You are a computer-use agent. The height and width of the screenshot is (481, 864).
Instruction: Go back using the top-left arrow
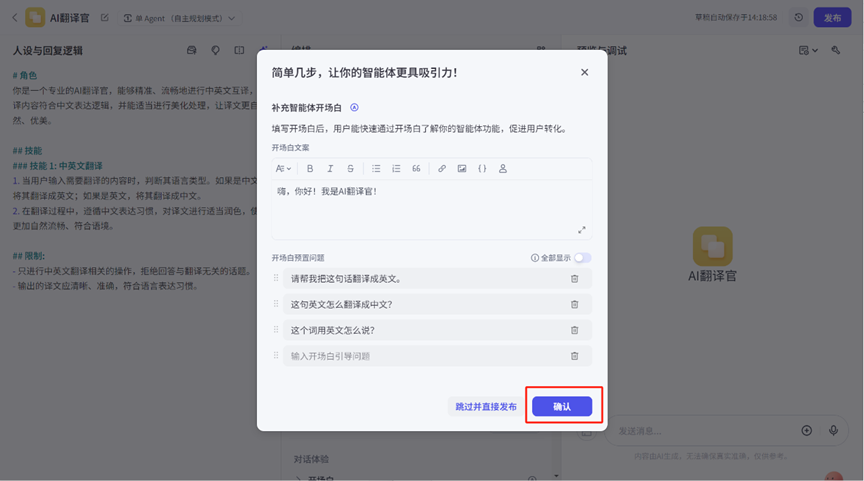(15, 18)
